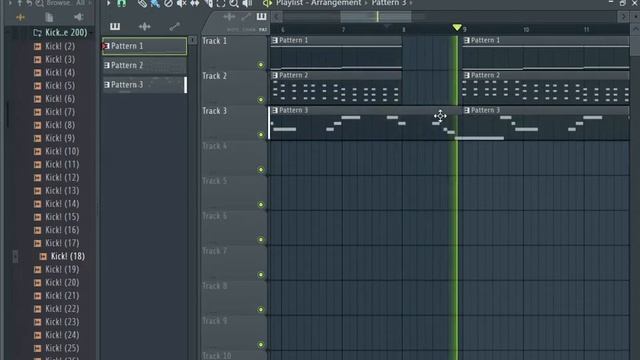640x360 pixels.
Task: Toggle the magnet snap icon in playlist toolbar
Action: tap(122, 3)
